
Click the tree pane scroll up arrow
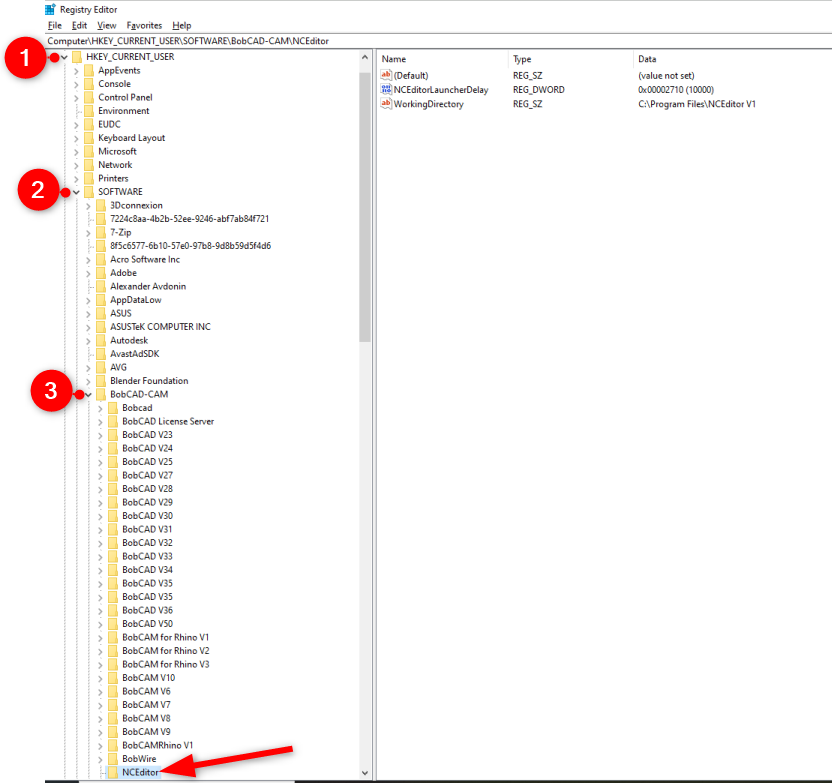pyautogui.click(x=365, y=57)
